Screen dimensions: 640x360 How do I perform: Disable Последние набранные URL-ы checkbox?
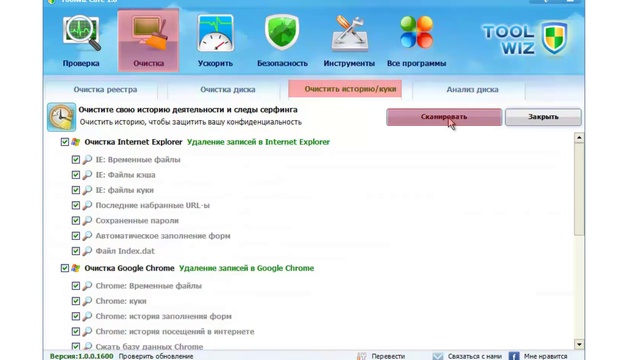[x=76, y=205]
